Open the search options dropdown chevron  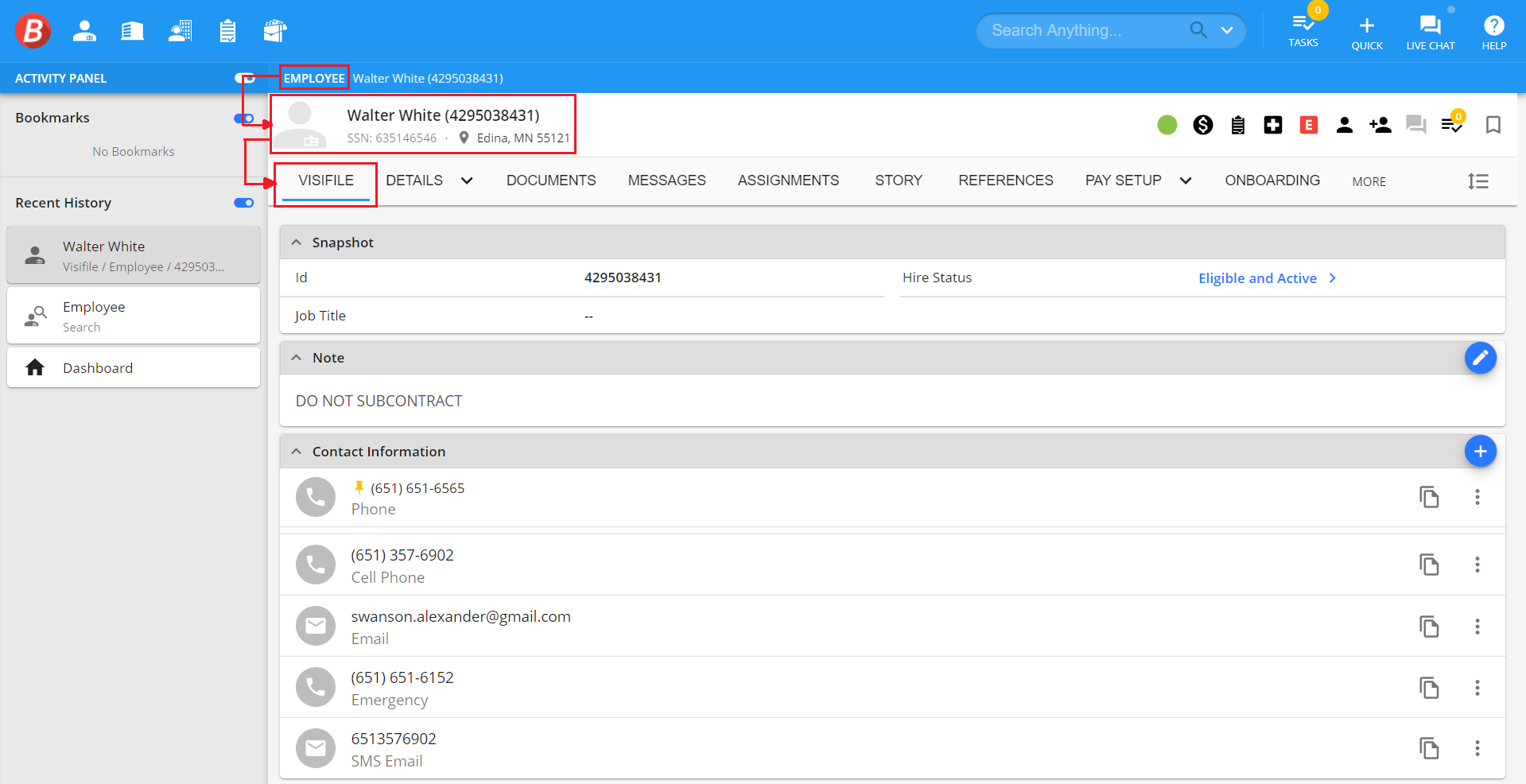tap(1227, 30)
